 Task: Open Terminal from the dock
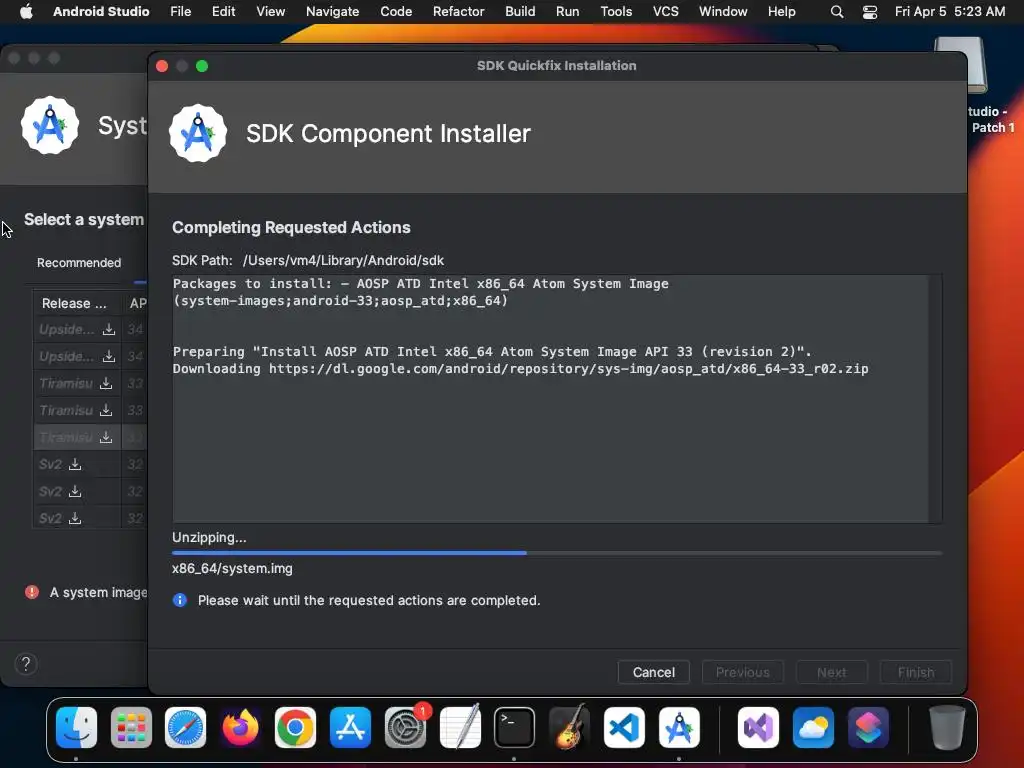[515, 727]
